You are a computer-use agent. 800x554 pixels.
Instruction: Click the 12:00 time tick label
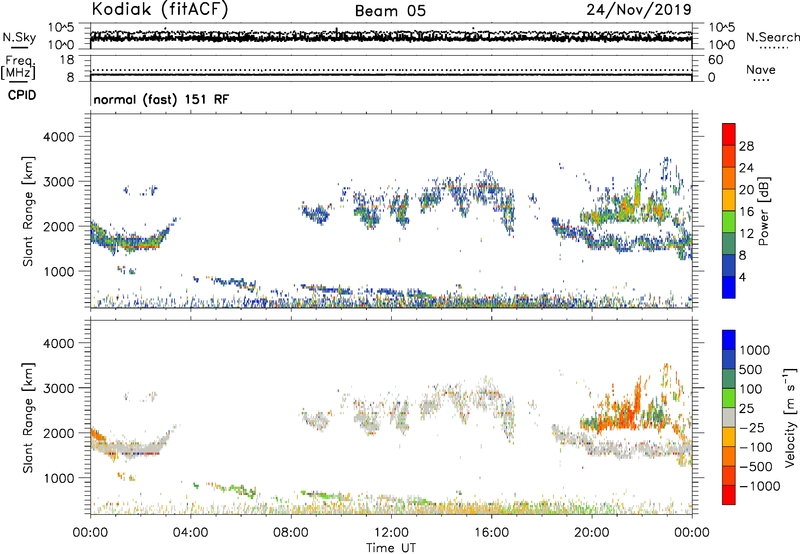click(x=391, y=533)
